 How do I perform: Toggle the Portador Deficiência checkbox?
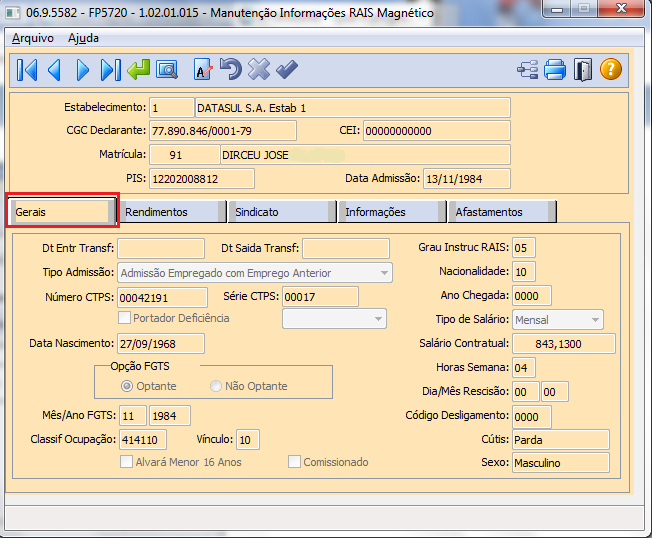click(x=124, y=318)
